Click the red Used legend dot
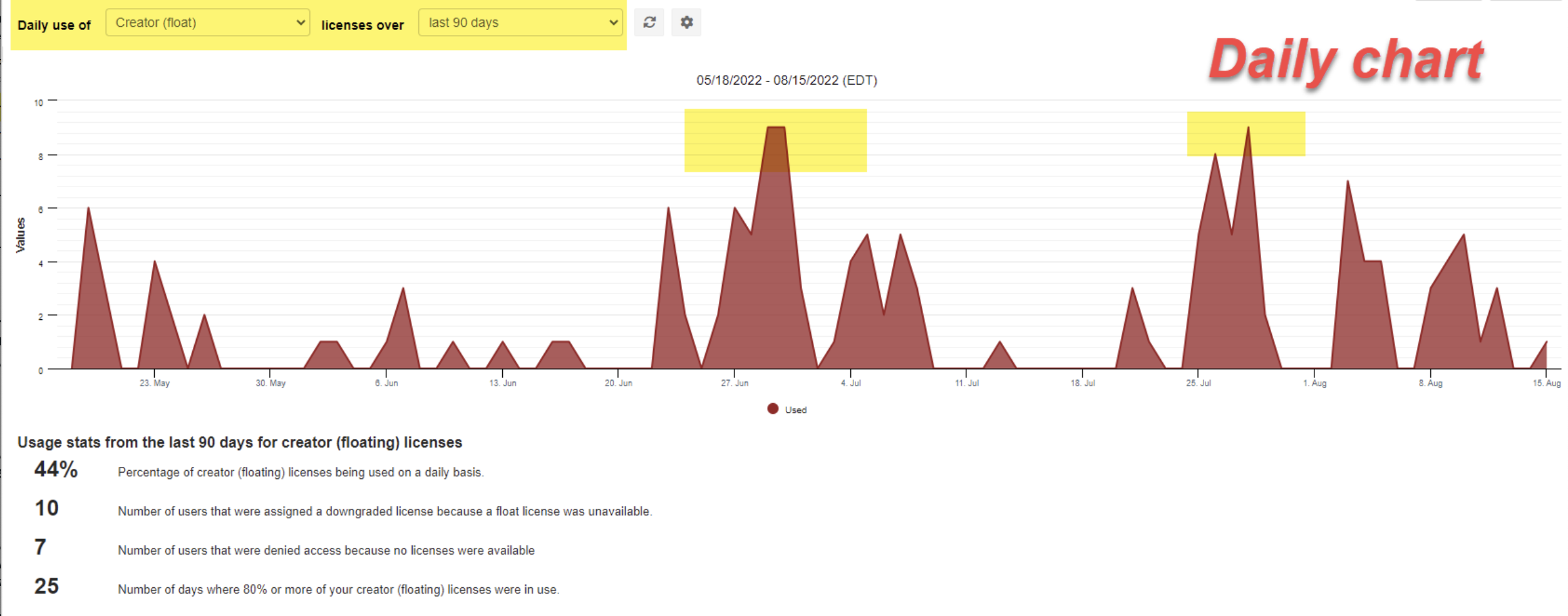This screenshot has height=616, width=1568. [x=772, y=408]
